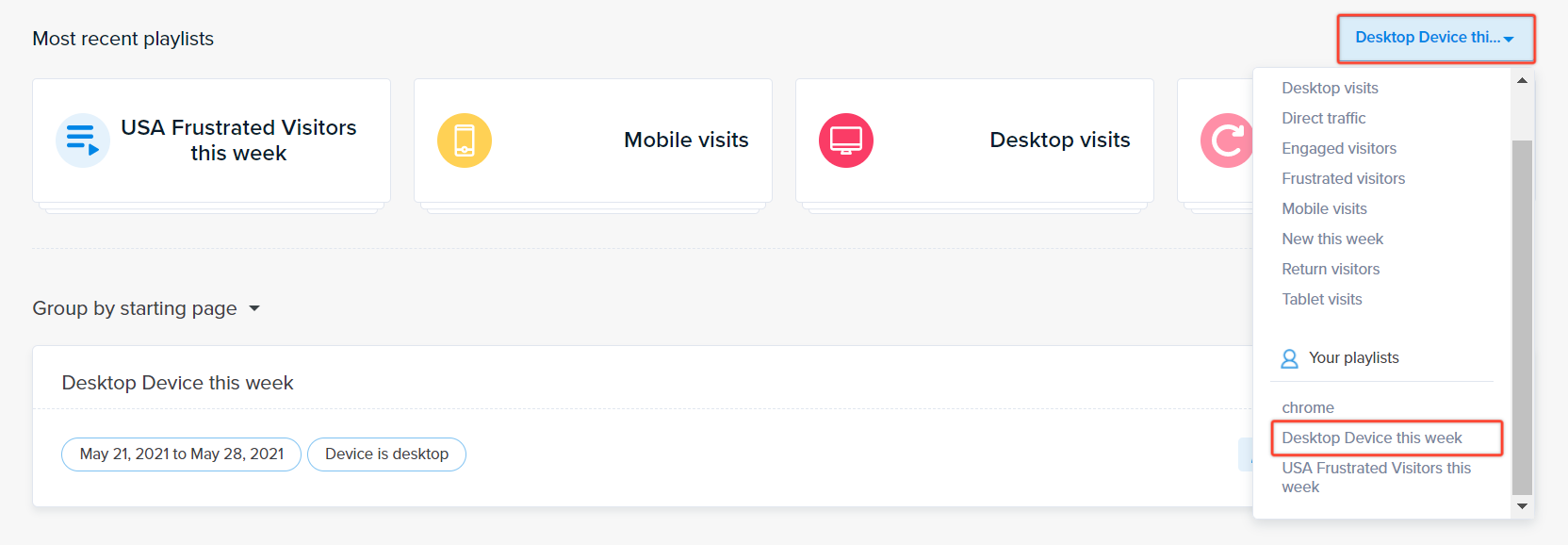Click the dropdown scrollbar down arrow

click(1522, 506)
